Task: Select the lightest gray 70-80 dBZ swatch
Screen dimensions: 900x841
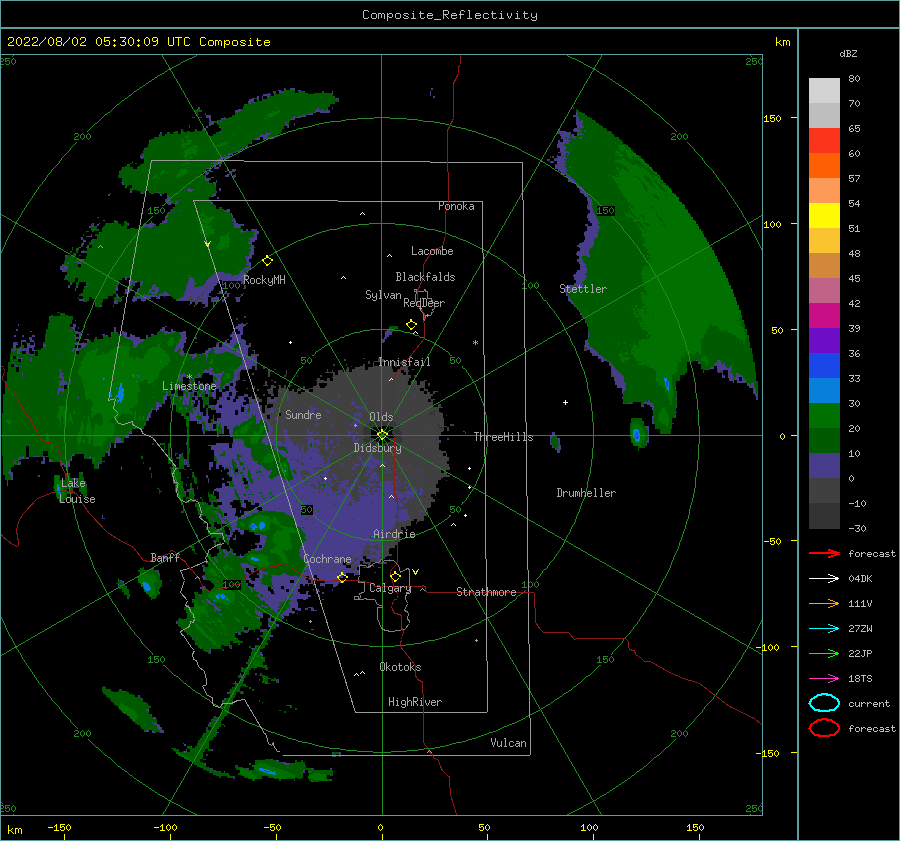Action: 824,90
